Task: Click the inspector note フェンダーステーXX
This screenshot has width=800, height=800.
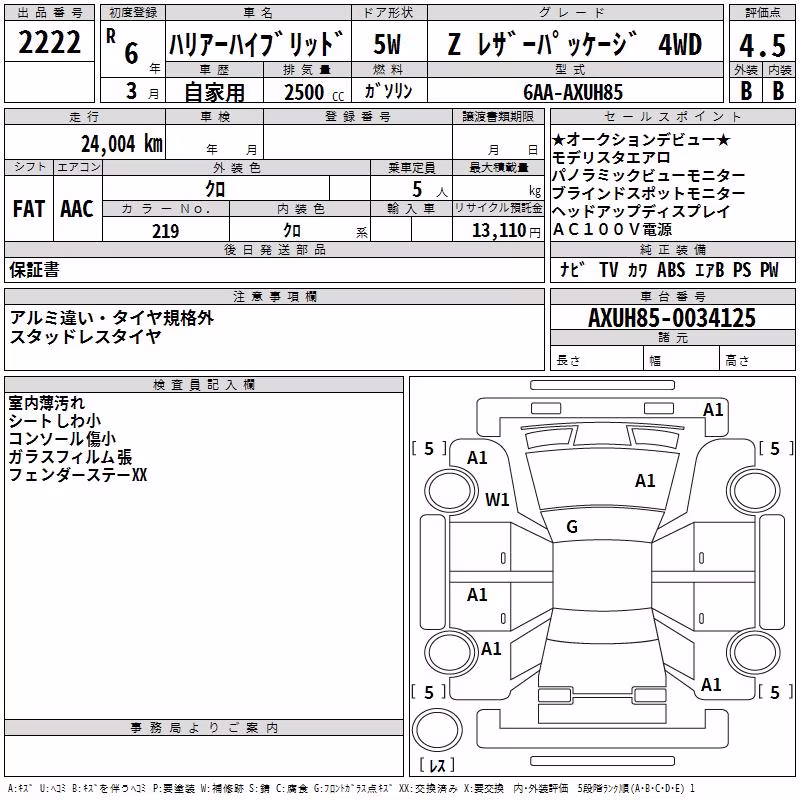Action: click(78, 475)
